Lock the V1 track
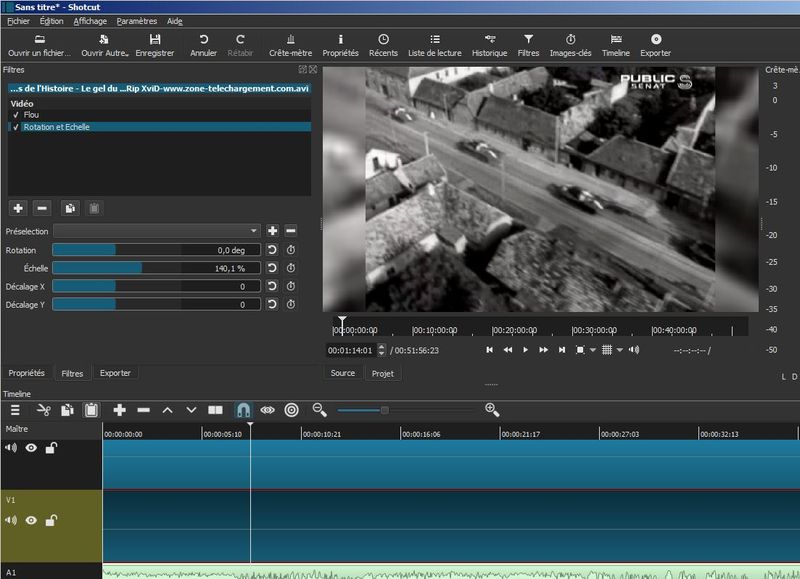 [x=51, y=520]
